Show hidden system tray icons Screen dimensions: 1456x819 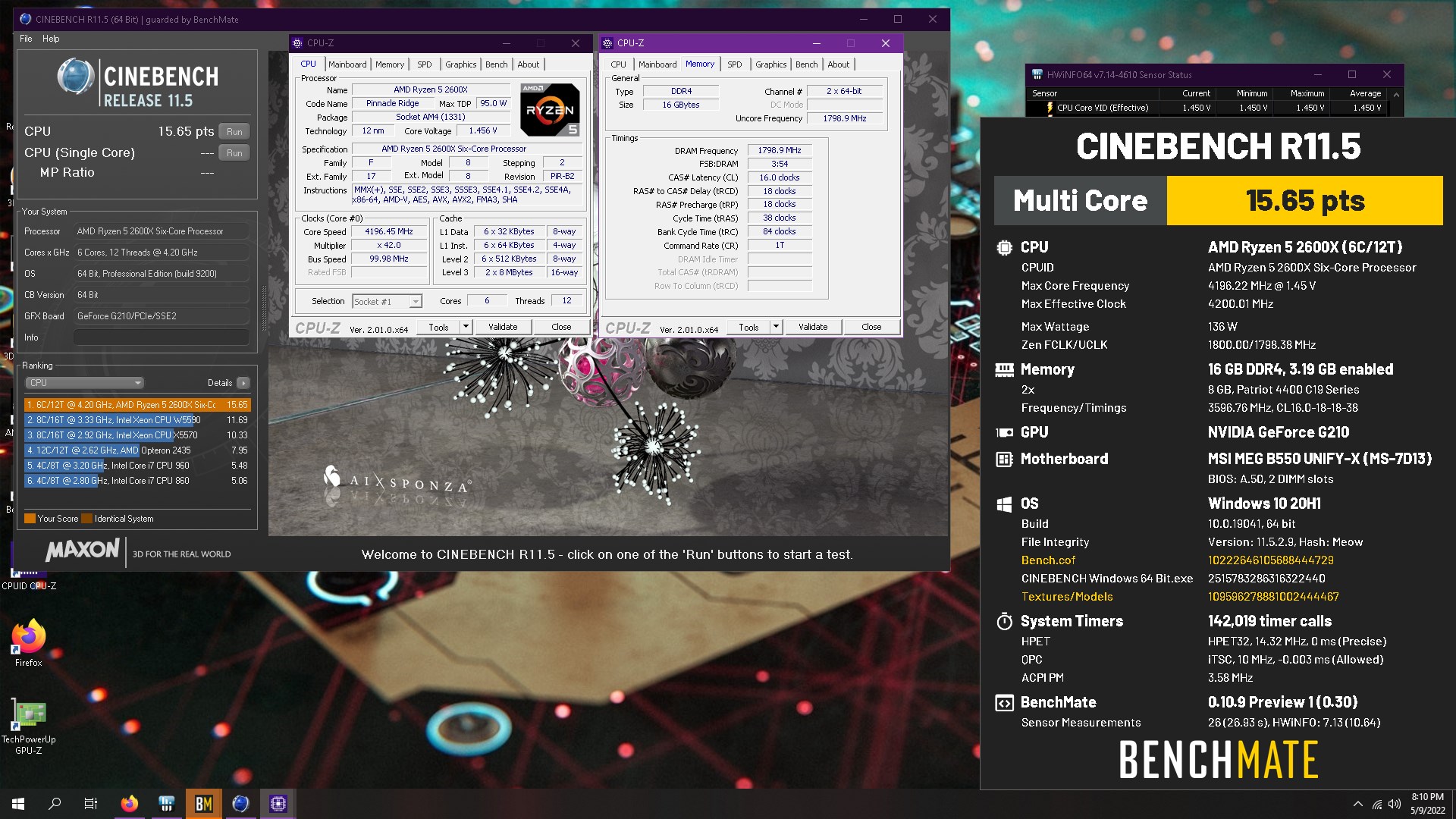coord(1357,804)
